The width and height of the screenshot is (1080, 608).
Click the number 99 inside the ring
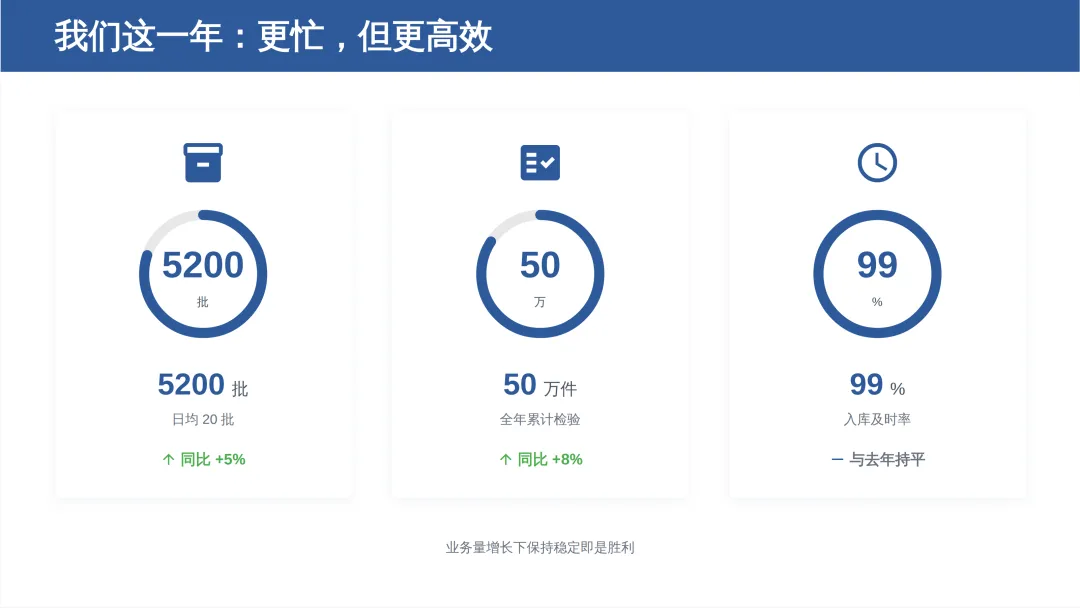click(877, 265)
